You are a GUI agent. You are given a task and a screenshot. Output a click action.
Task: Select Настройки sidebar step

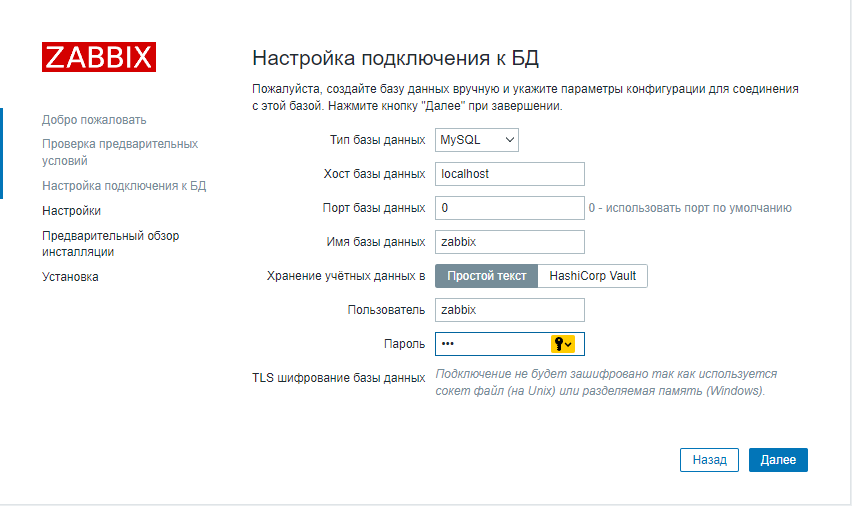(71, 211)
